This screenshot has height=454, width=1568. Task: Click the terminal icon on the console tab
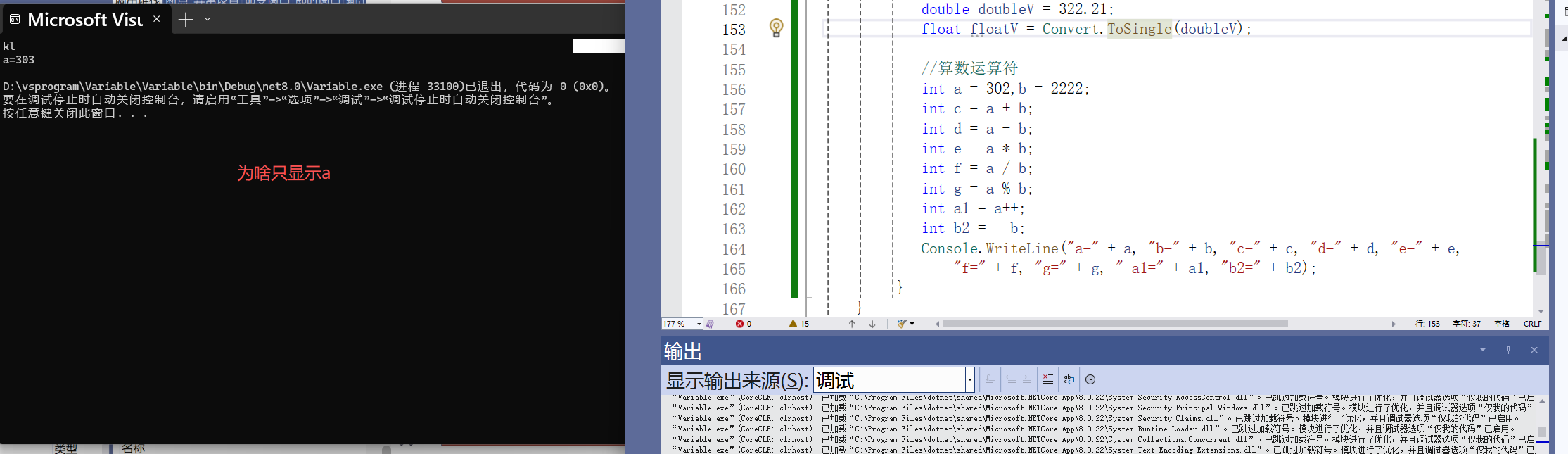coord(15,20)
